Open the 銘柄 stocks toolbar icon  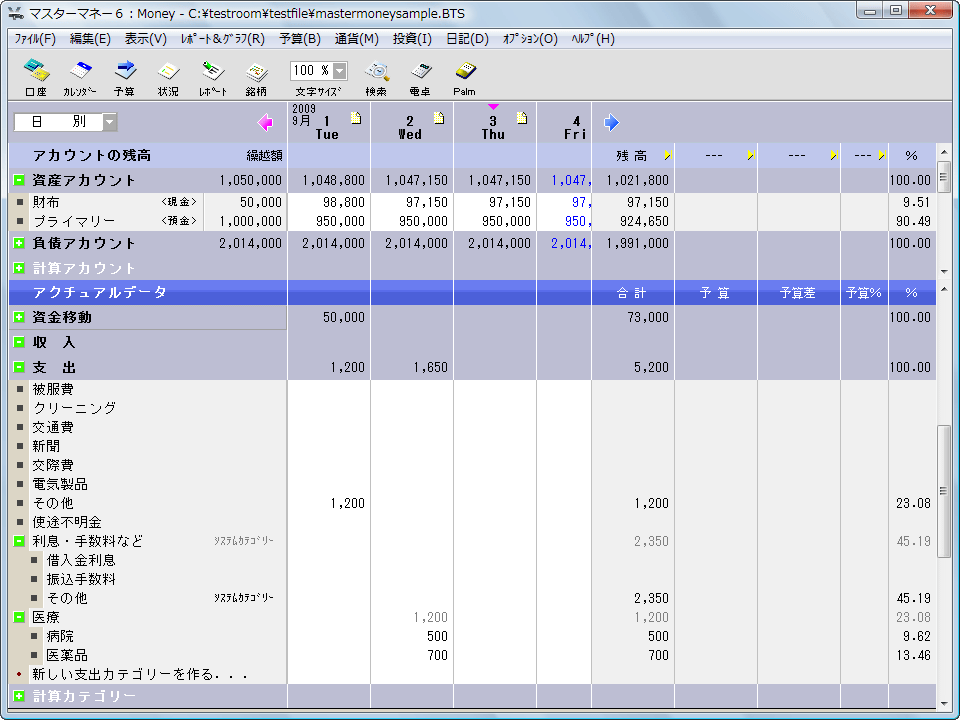click(256, 78)
